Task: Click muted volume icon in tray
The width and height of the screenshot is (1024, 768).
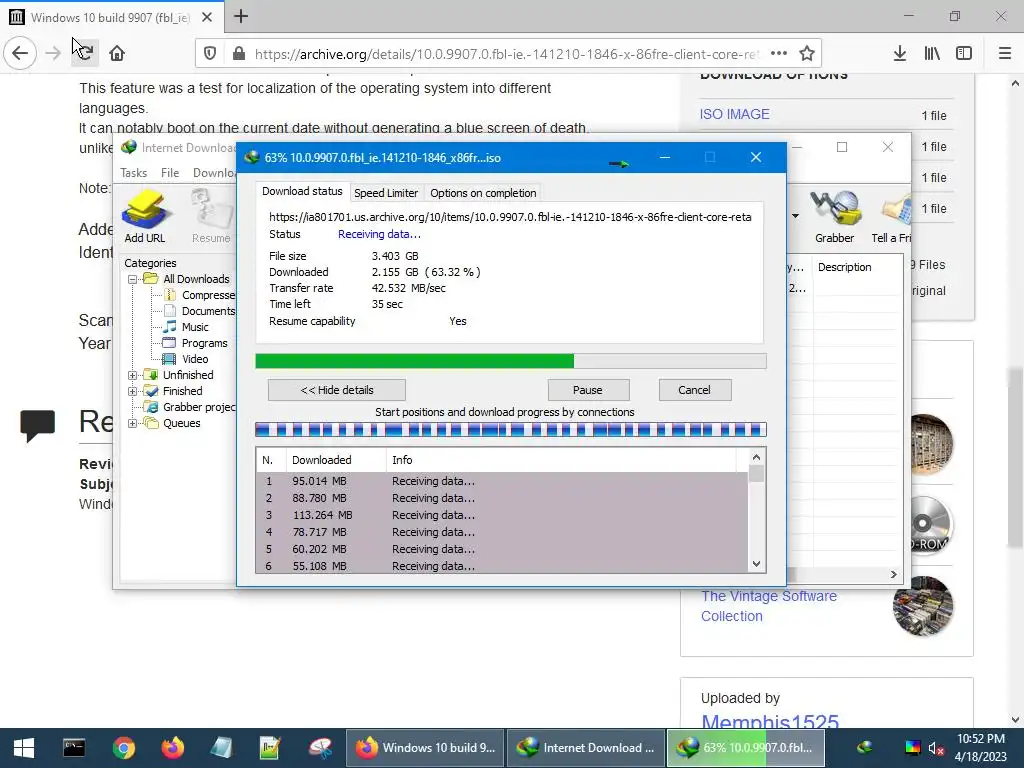Action: click(x=936, y=748)
